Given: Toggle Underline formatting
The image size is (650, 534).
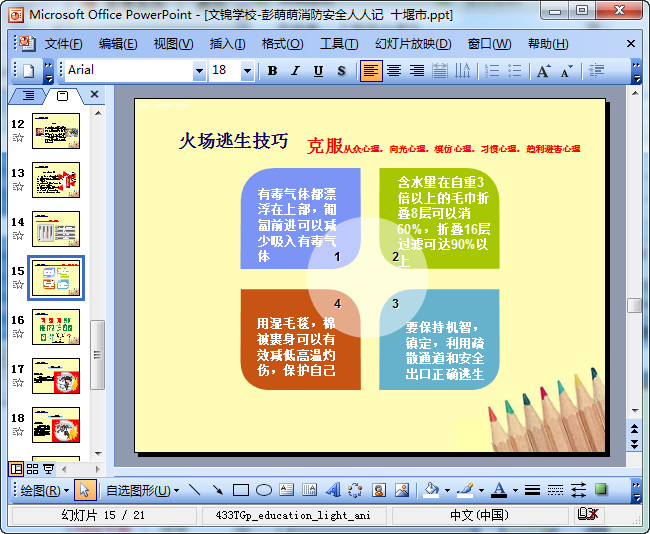Looking at the screenshot, I should coord(318,71).
